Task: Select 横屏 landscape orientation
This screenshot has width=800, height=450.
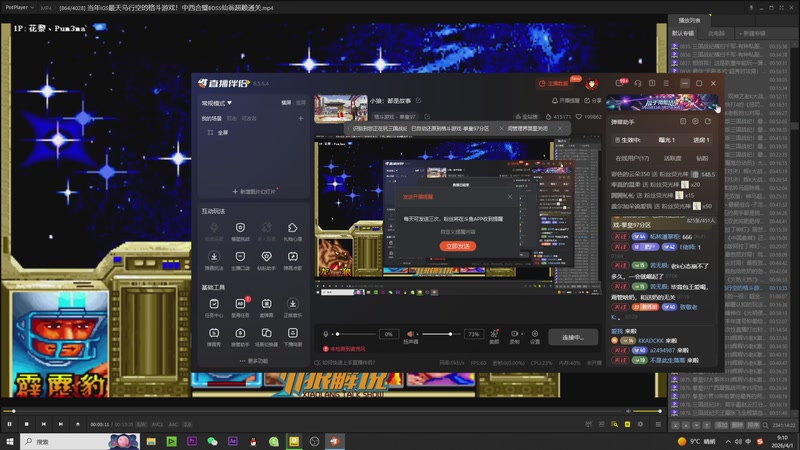Action: point(286,103)
